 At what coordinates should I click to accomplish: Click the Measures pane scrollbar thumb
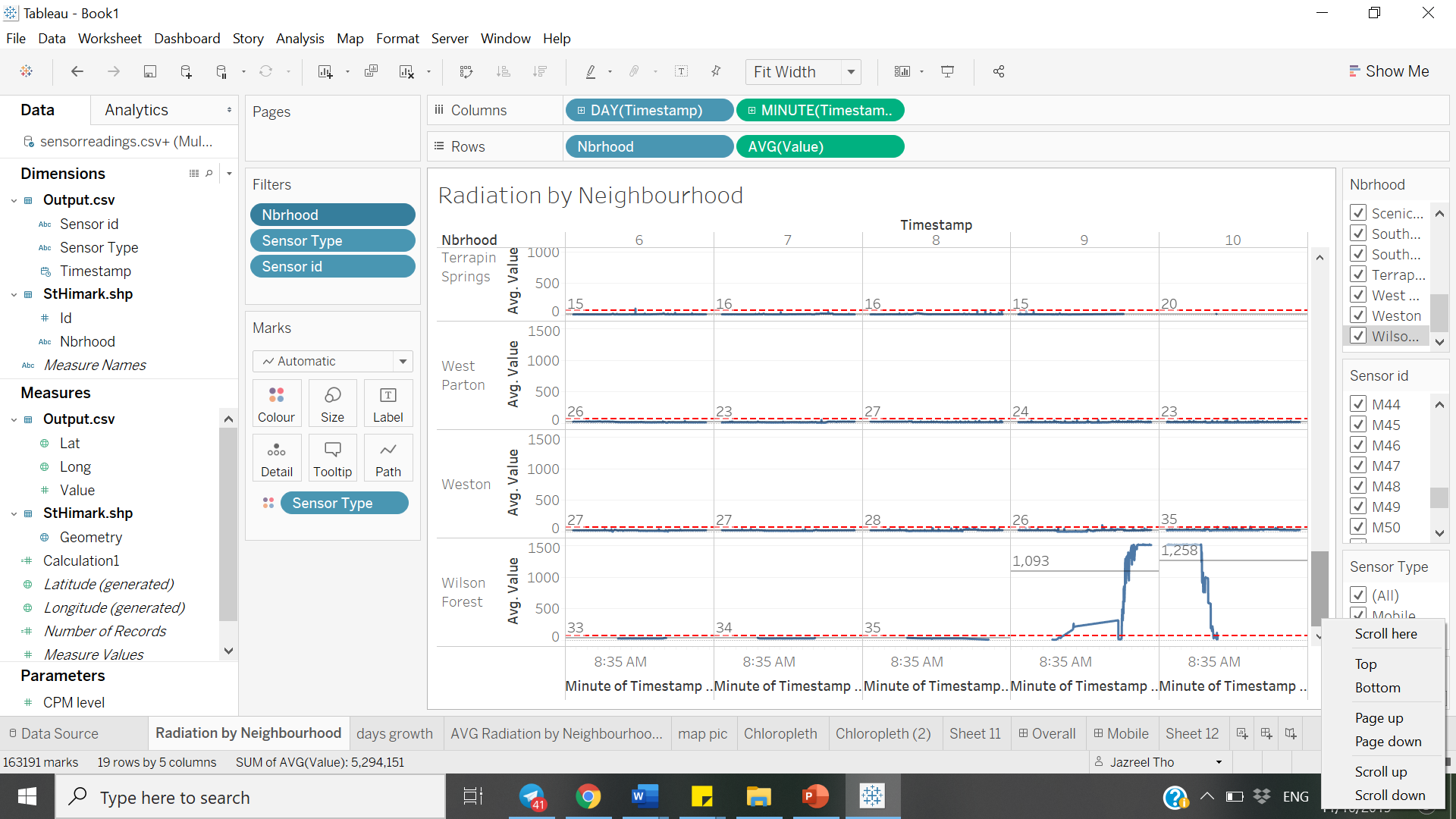(x=227, y=525)
